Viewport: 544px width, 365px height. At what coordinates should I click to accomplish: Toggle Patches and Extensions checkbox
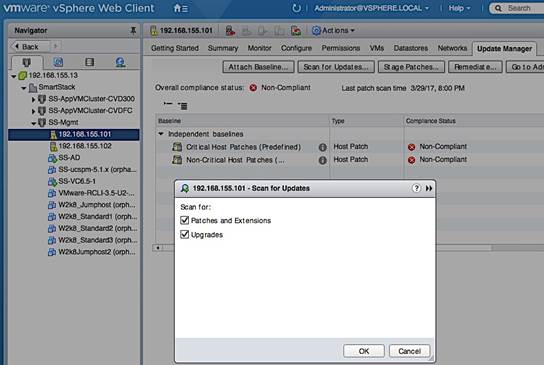185,220
